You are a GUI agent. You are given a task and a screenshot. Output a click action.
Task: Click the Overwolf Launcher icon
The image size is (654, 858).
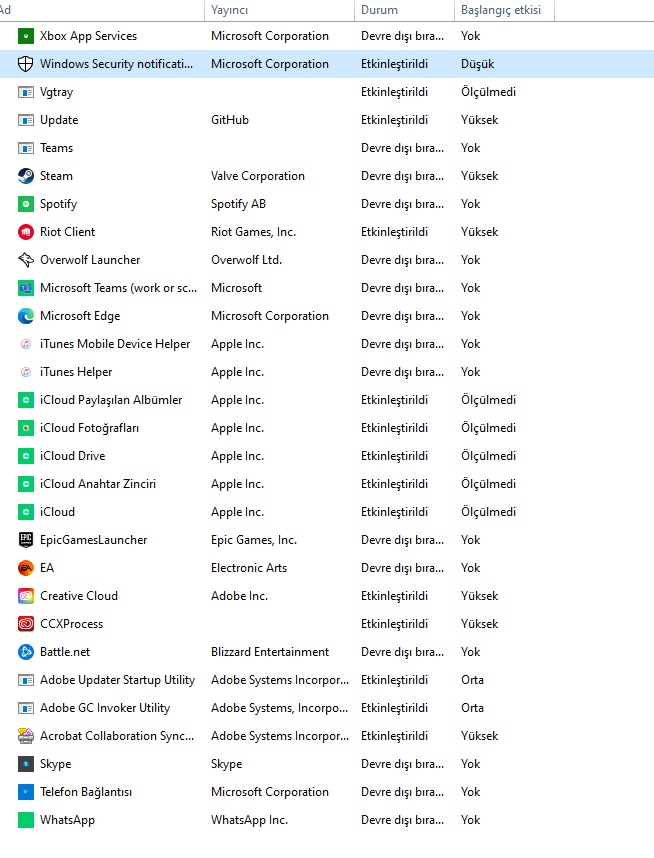click(x=26, y=260)
